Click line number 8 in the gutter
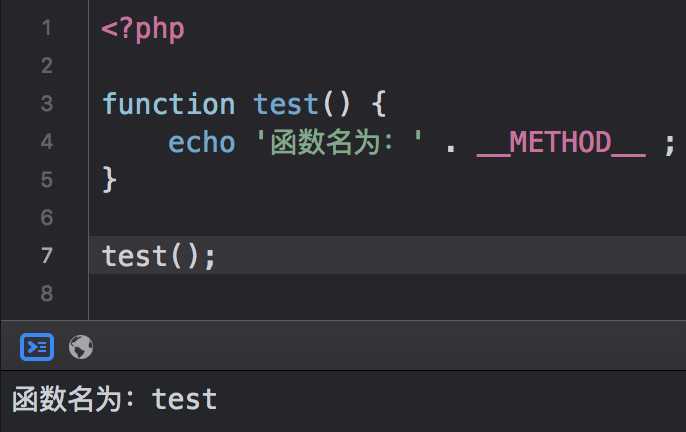This screenshot has width=686, height=432. (x=47, y=293)
